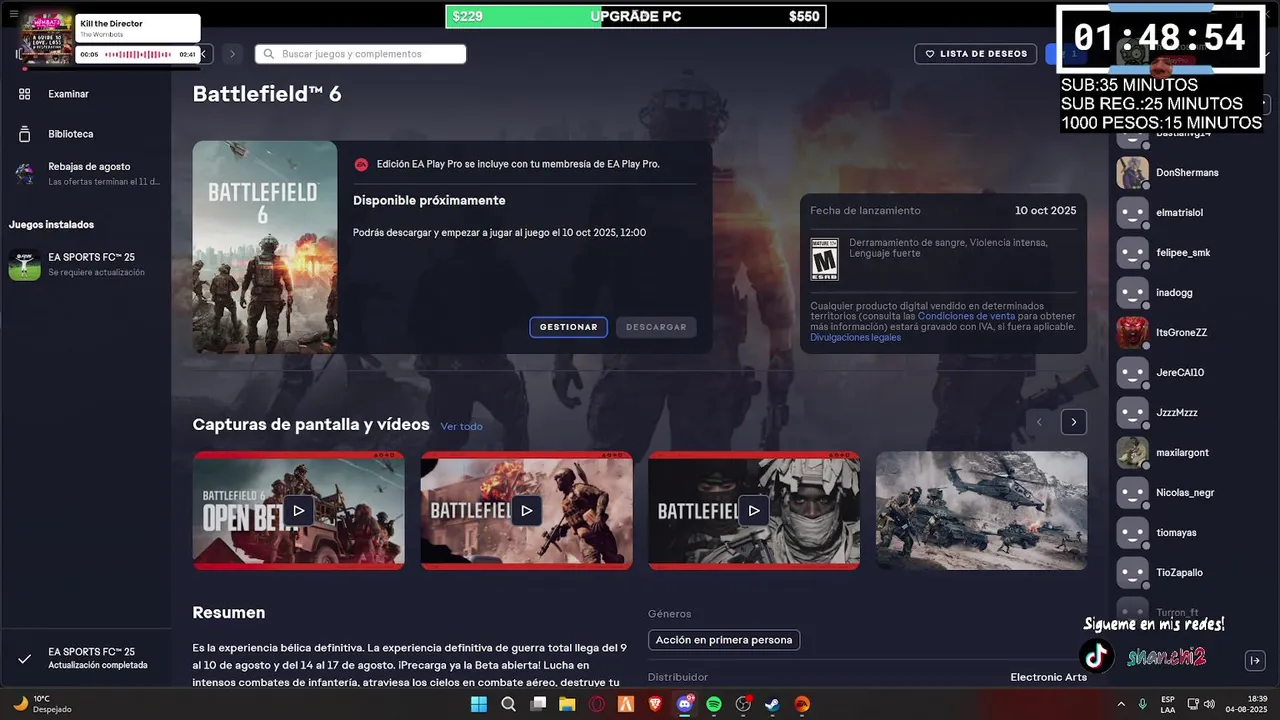Open maxilargont friend avatar
This screenshot has width=1280, height=720.
[1132, 452]
